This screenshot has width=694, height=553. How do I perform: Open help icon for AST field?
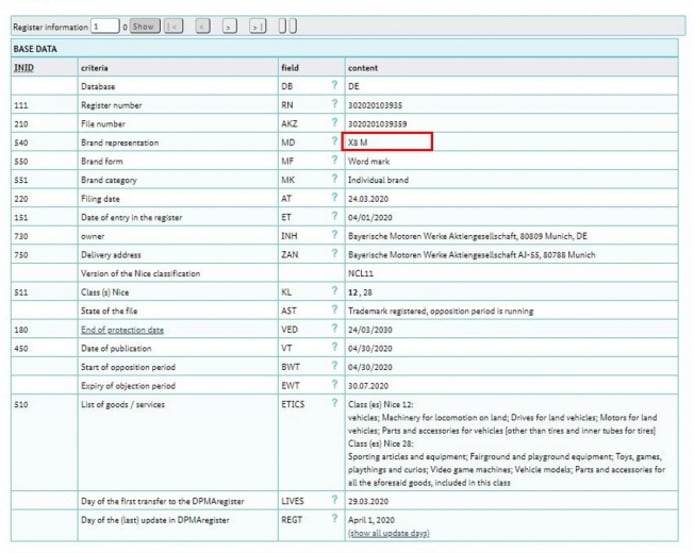[x=335, y=309]
